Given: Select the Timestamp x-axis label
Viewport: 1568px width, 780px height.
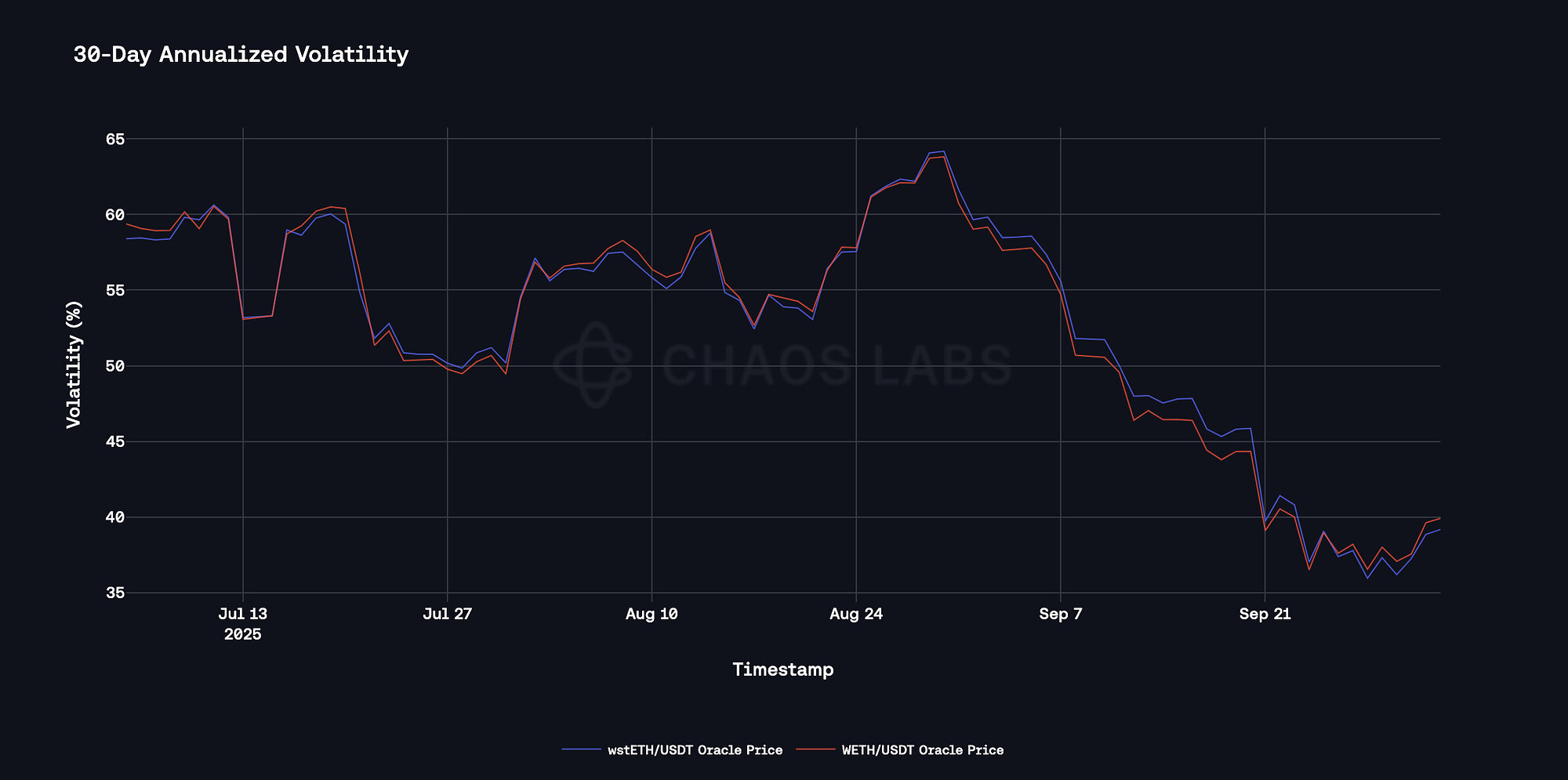Looking at the screenshot, I should 782,669.
